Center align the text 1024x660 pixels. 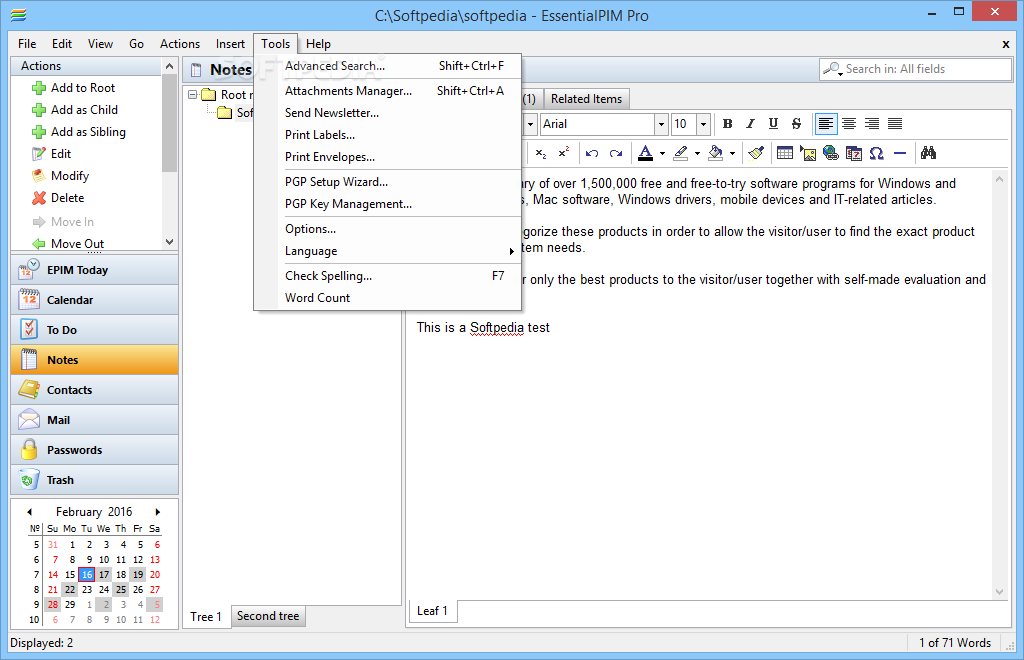click(x=849, y=123)
